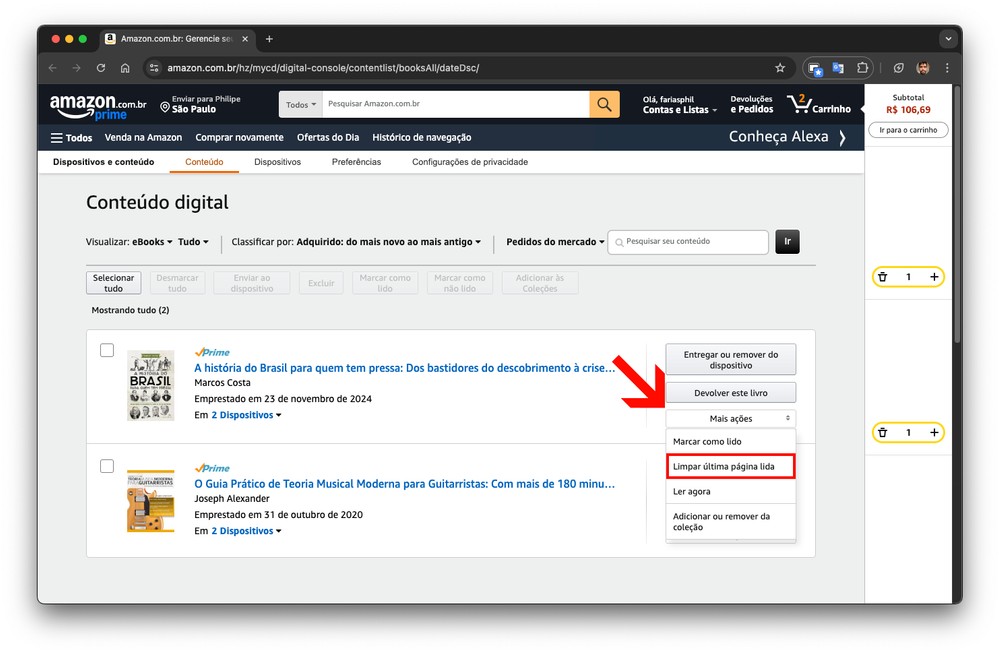Click the first trash icon in cart sidebar
The image size is (1000, 654).
click(x=882, y=277)
